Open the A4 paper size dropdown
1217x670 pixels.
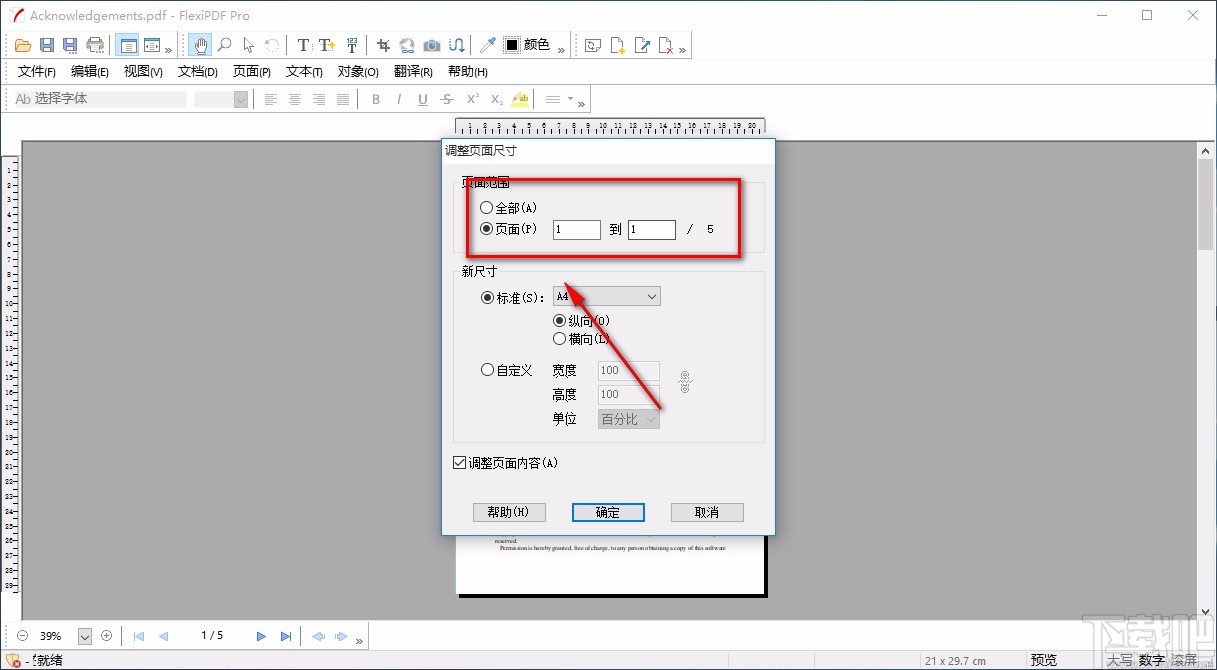click(651, 296)
